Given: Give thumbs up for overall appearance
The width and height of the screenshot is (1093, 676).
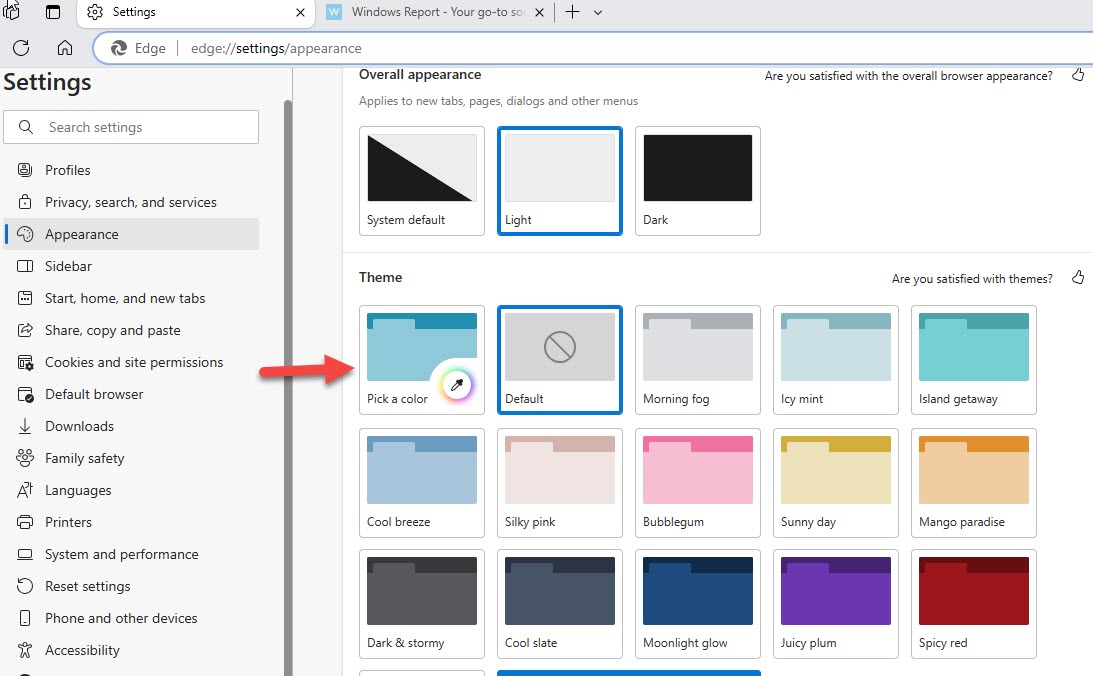Looking at the screenshot, I should (x=1078, y=75).
